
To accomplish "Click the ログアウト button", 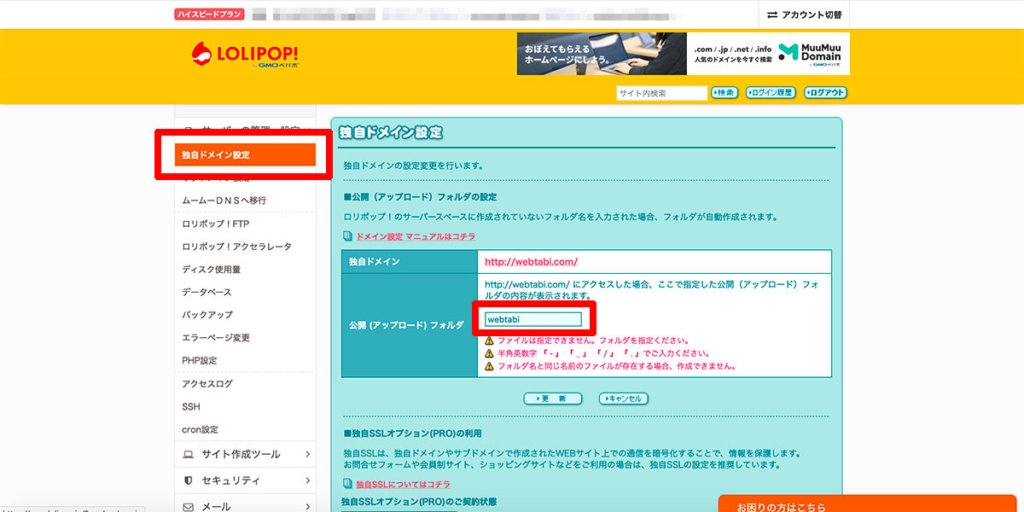I will click(825, 93).
